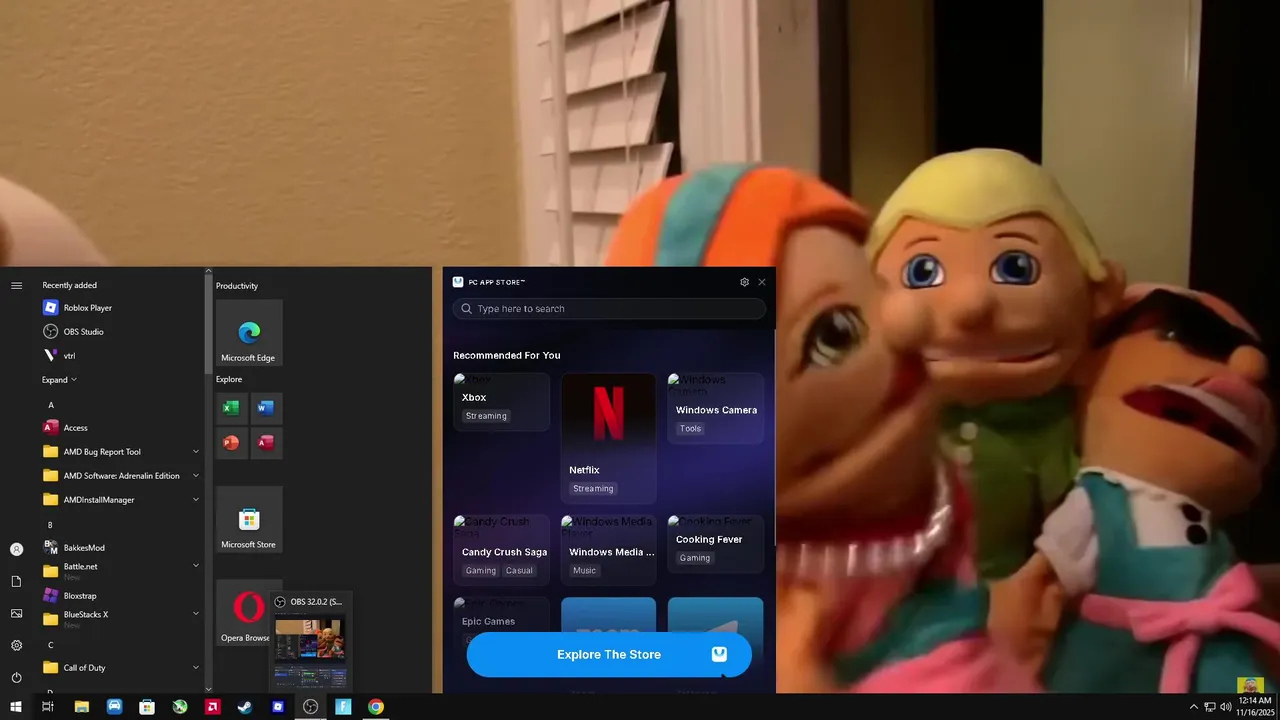This screenshot has height=720, width=1280.
Task: Open the Access tile in Explore group
Action: tap(266, 443)
